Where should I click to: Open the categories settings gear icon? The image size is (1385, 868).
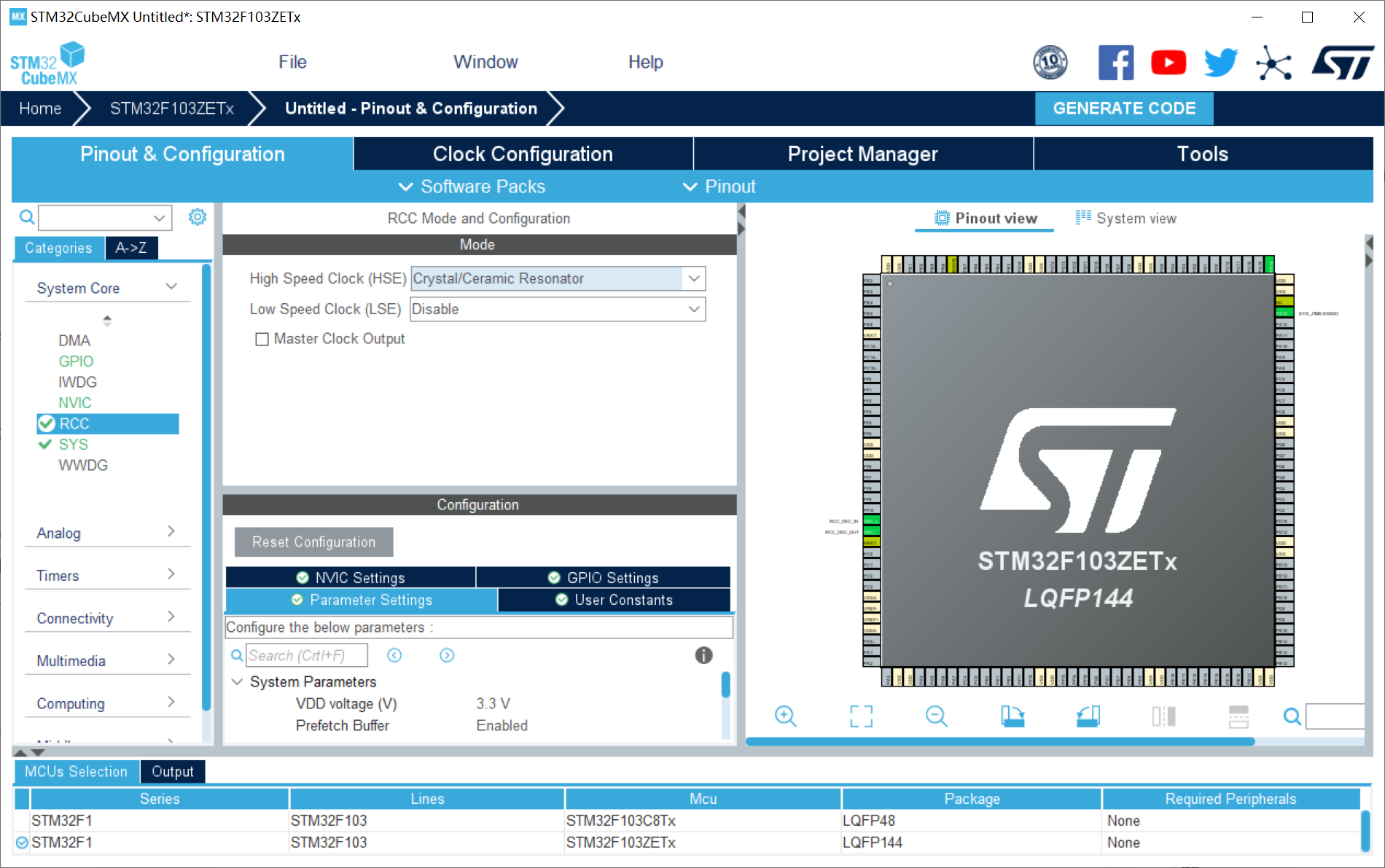coord(198,217)
